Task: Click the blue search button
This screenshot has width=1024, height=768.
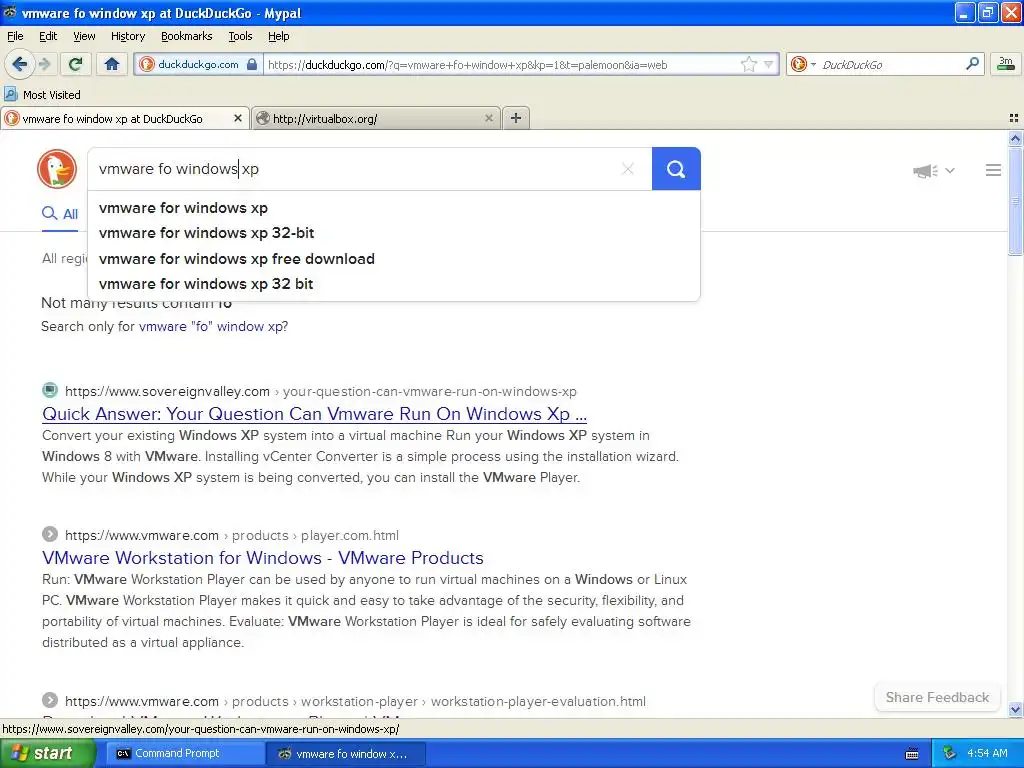Action: point(676,169)
